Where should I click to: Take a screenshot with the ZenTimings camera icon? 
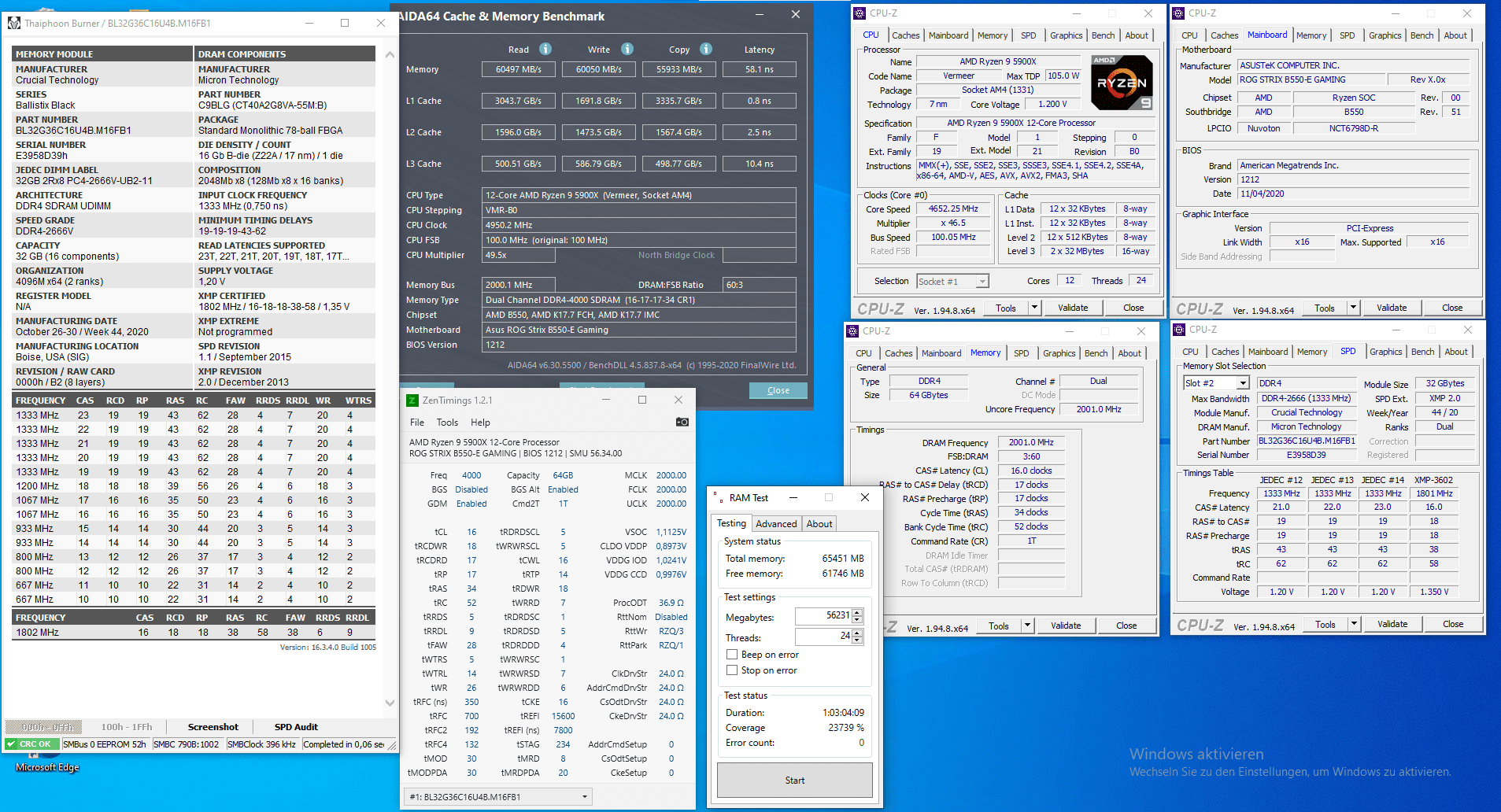tap(682, 423)
